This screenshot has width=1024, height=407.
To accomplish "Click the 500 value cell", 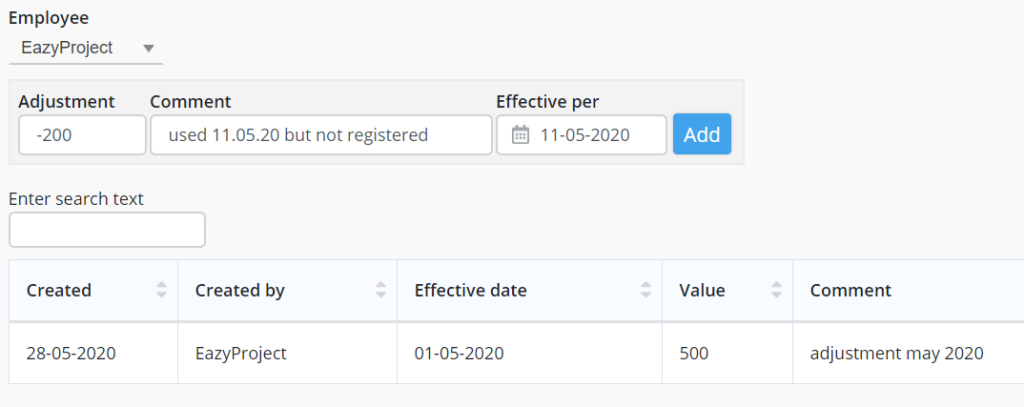I will pyautogui.click(x=728, y=353).
